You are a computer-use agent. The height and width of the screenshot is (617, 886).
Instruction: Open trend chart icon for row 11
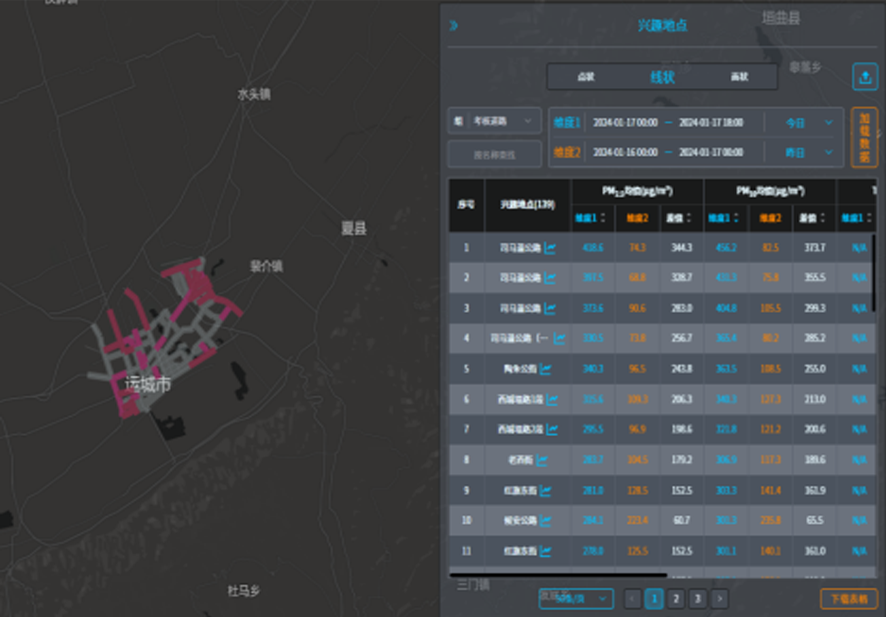click(x=546, y=551)
